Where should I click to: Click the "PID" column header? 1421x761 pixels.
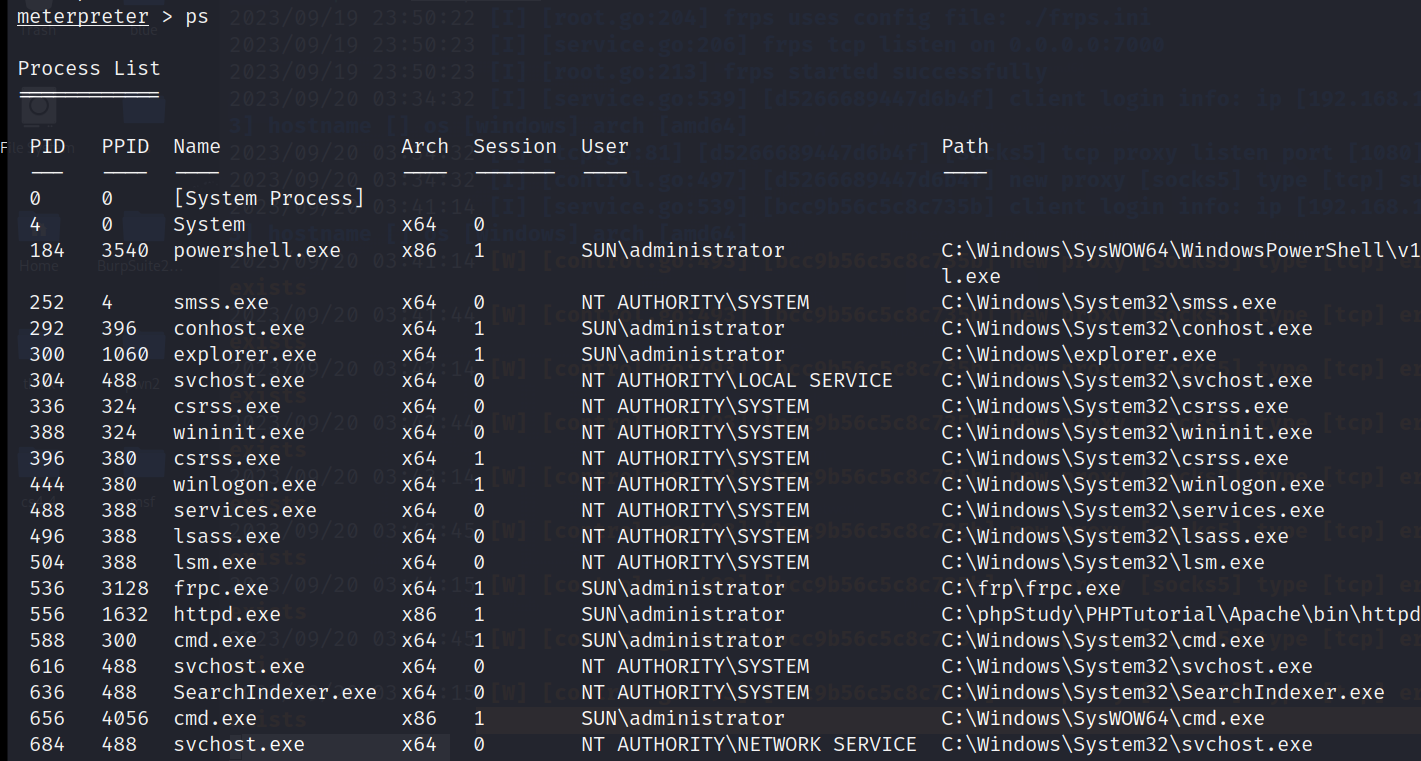tap(47, 146)
